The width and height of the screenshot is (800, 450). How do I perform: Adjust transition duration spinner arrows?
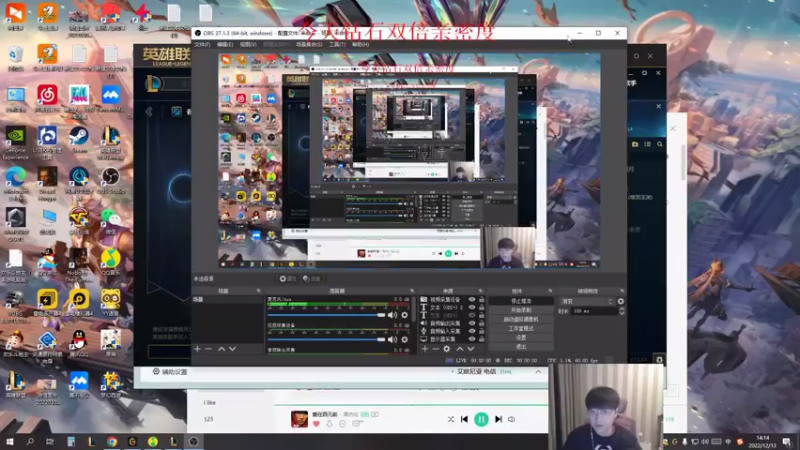tap(622, 311)
